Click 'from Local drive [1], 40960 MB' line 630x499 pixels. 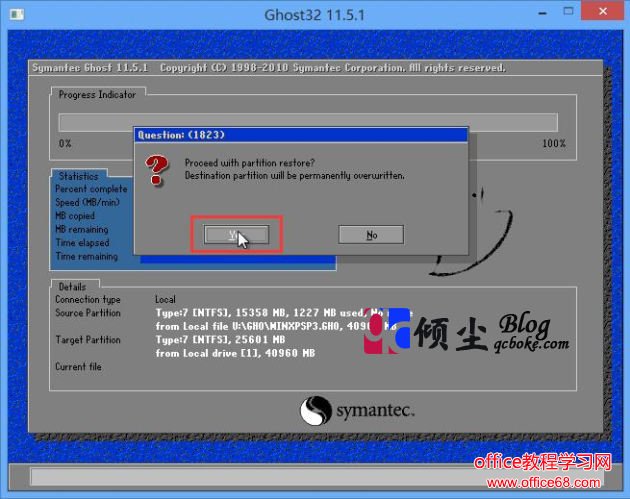235,353
